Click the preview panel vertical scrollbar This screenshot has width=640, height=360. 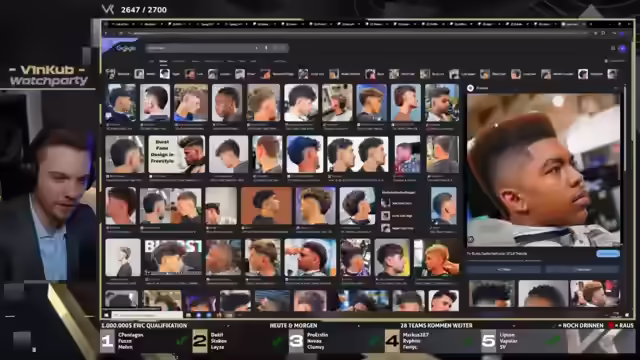[624, 131]
